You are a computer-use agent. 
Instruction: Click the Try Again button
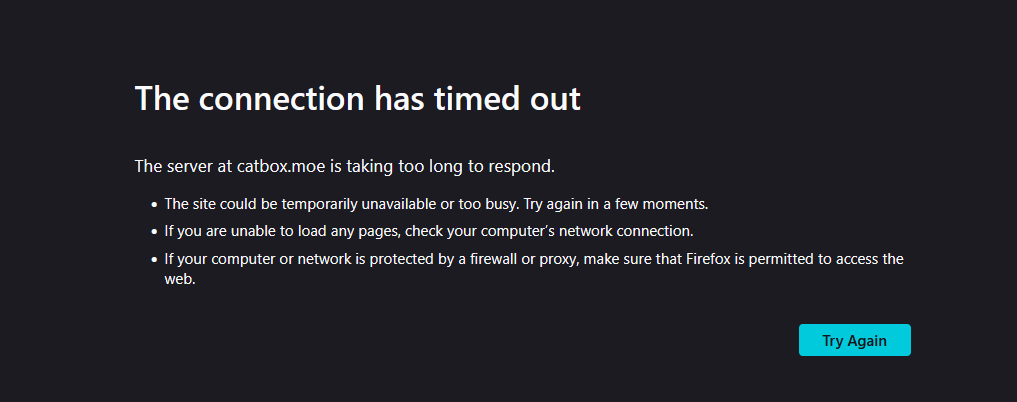[854, 340]
